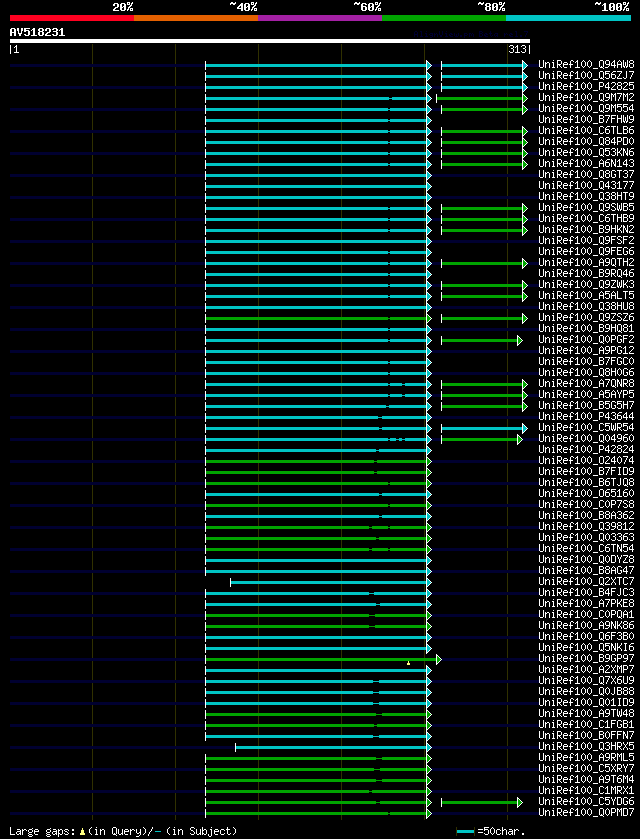Click second green segment in the Q0PGF2 row
Image resolution: width=640 pixels, height=839 pixels.
(x=482, y=340)
